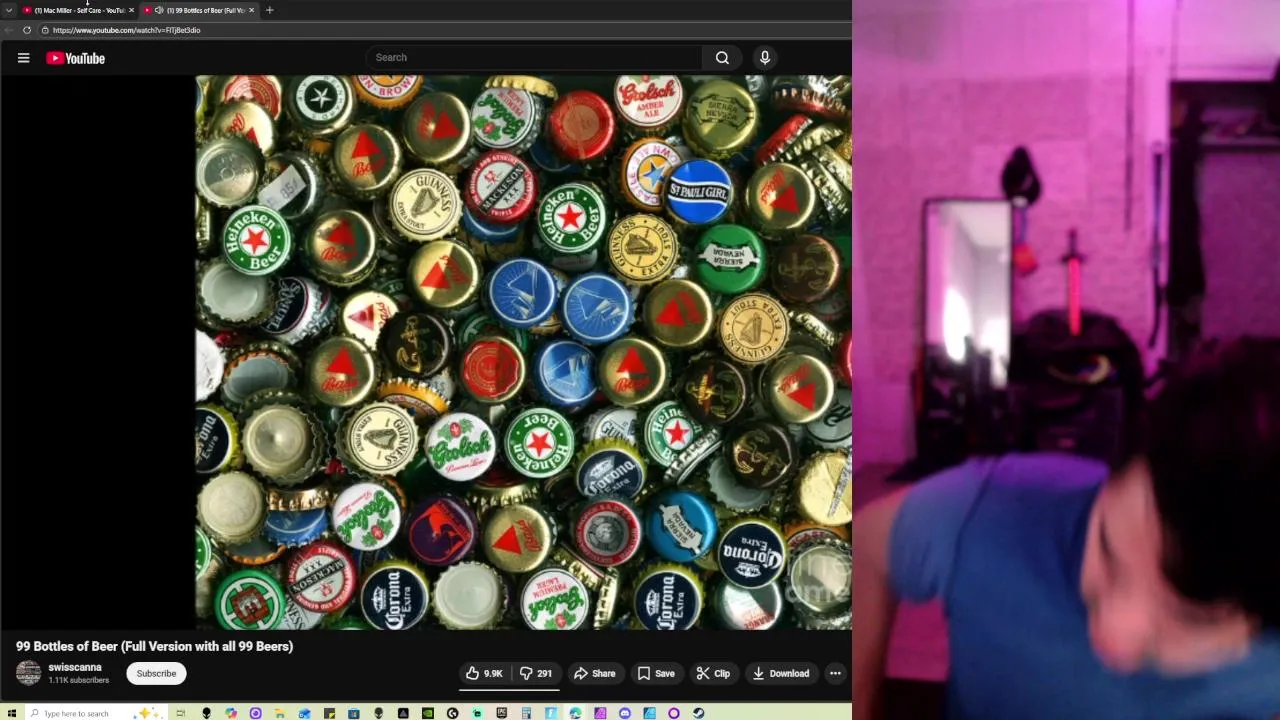View site info lock icon in address bar
The image size is (1280, 720).
(x=45, y=30)
